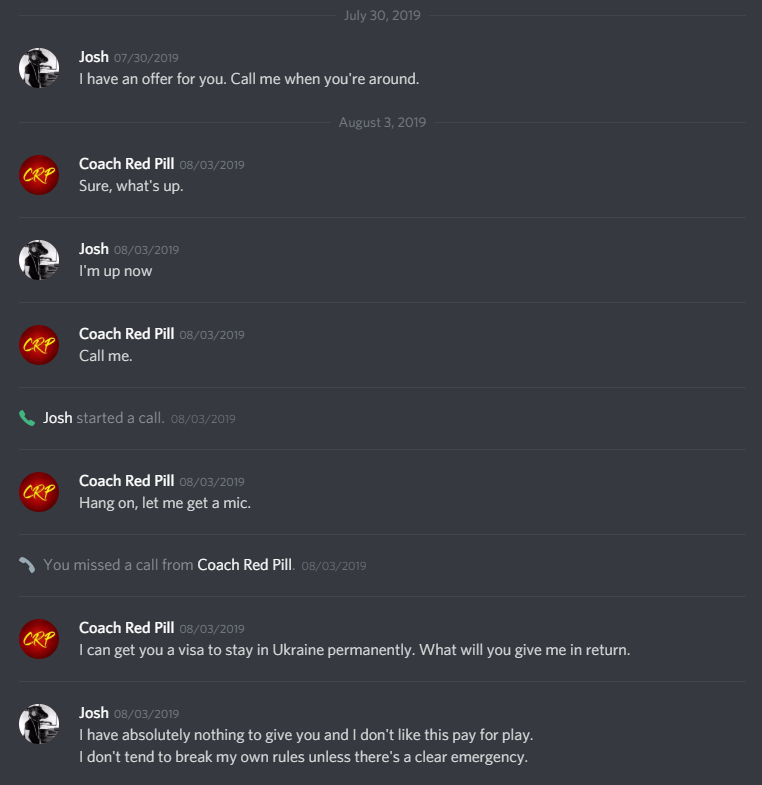This screenshot has width=762, height=785.
Task: Click the "Call me." message text
Action: pos(106,355)
